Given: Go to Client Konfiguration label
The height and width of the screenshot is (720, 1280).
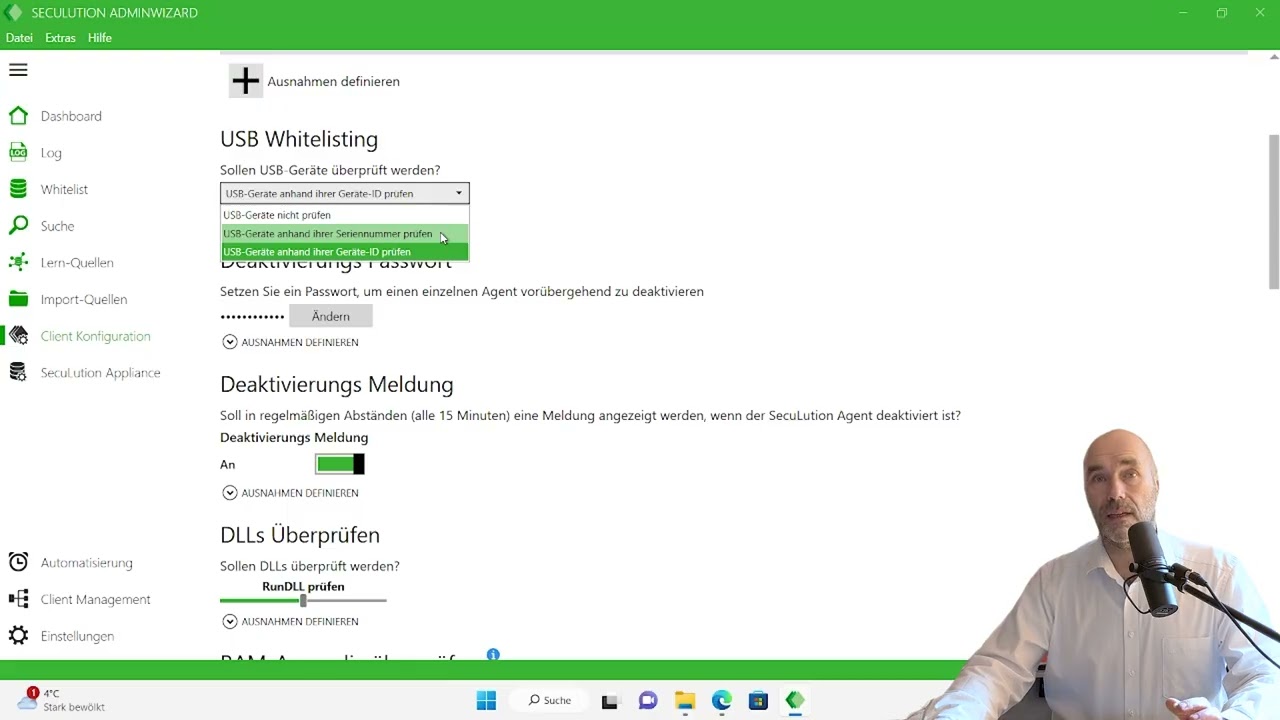Looking at the screenshot, I should [96, 336].
